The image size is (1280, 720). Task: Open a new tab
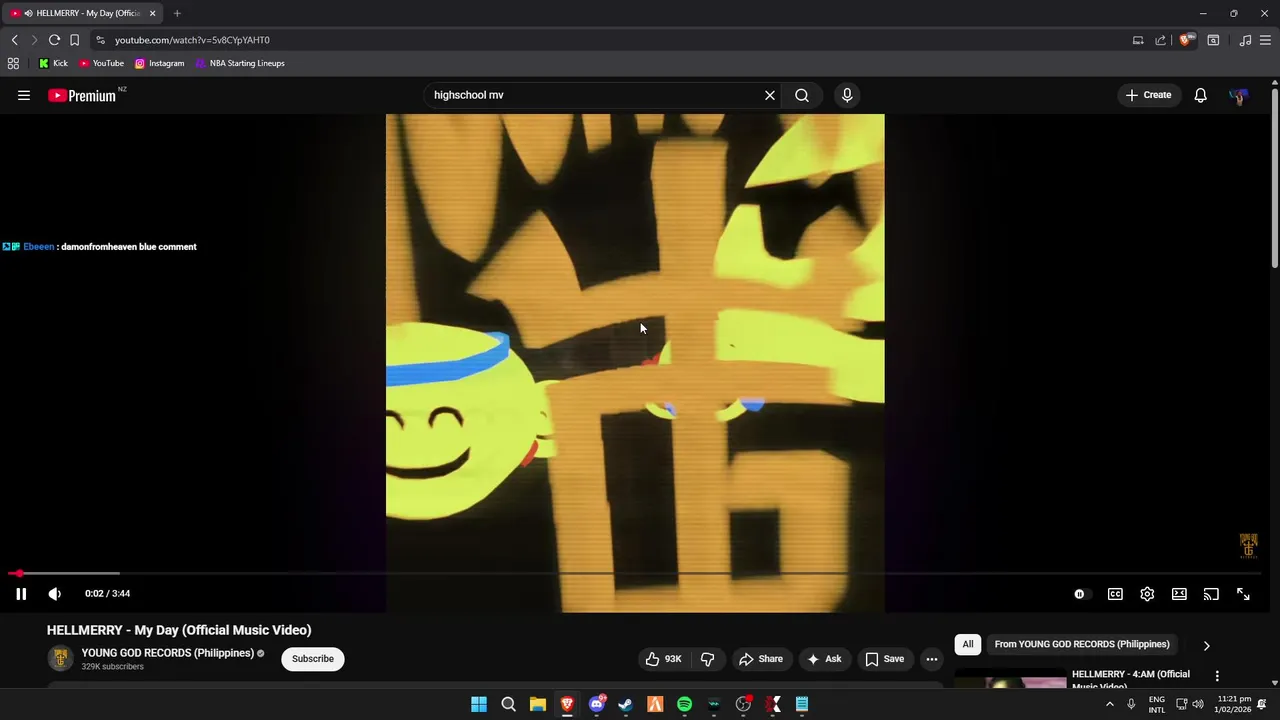pyautogui.click(x=177, y=13)
